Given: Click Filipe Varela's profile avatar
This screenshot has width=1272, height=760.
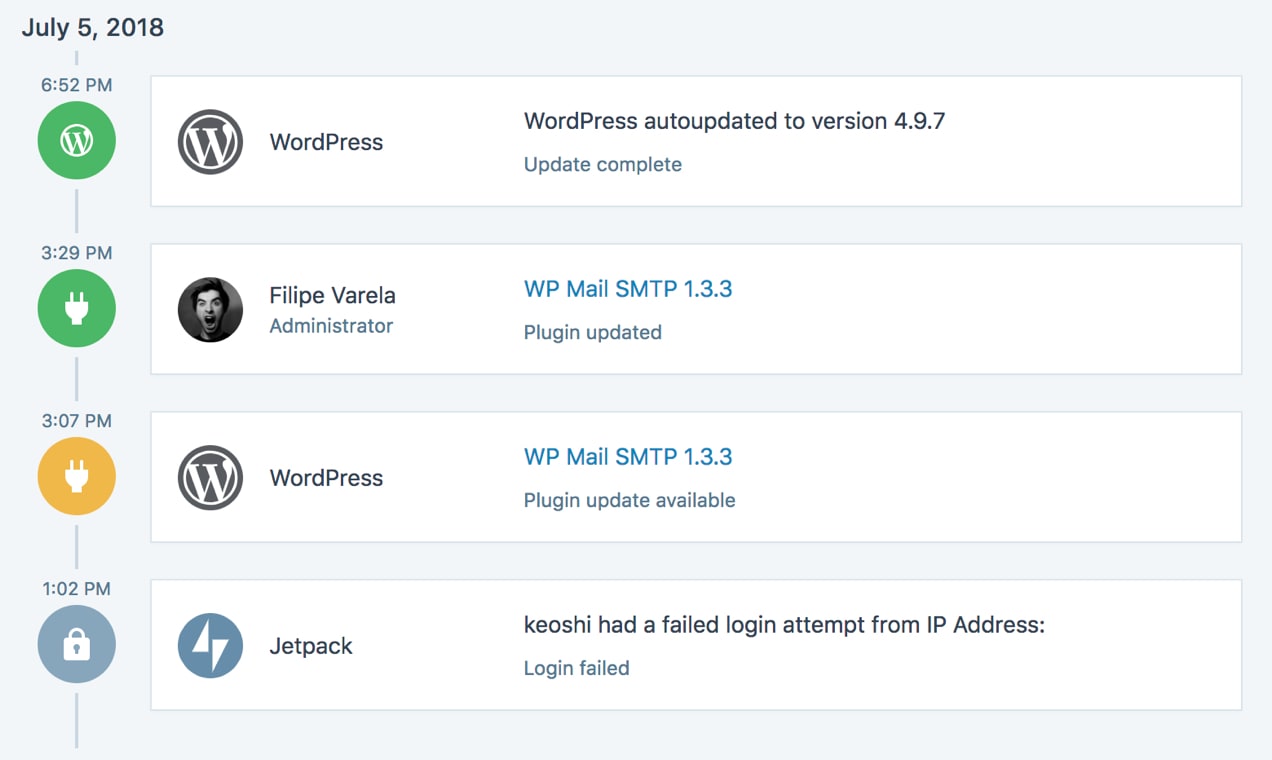Looking at the screenshot, I should coord(210,310).
